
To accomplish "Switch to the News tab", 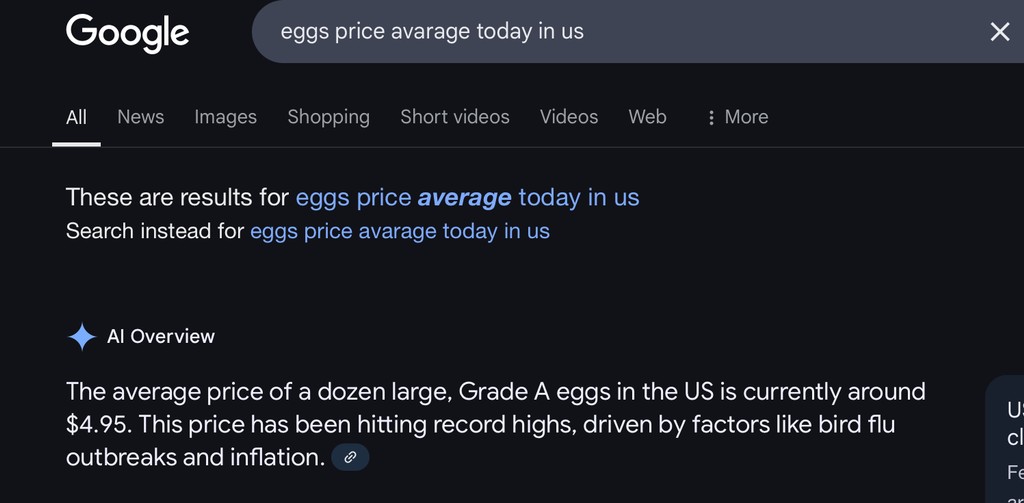I will pyautogui.click(x=140, y=117).
